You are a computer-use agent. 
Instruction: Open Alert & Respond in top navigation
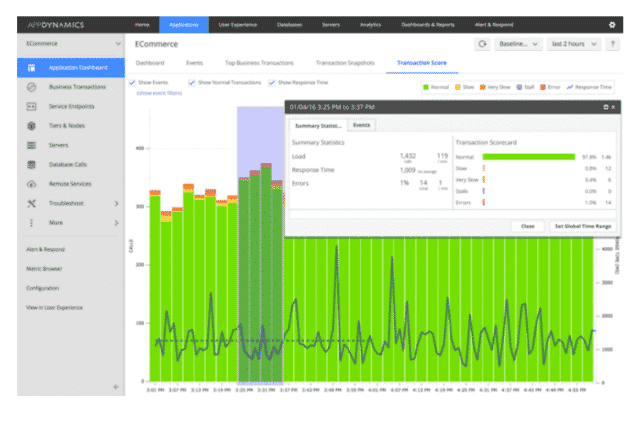494,25
